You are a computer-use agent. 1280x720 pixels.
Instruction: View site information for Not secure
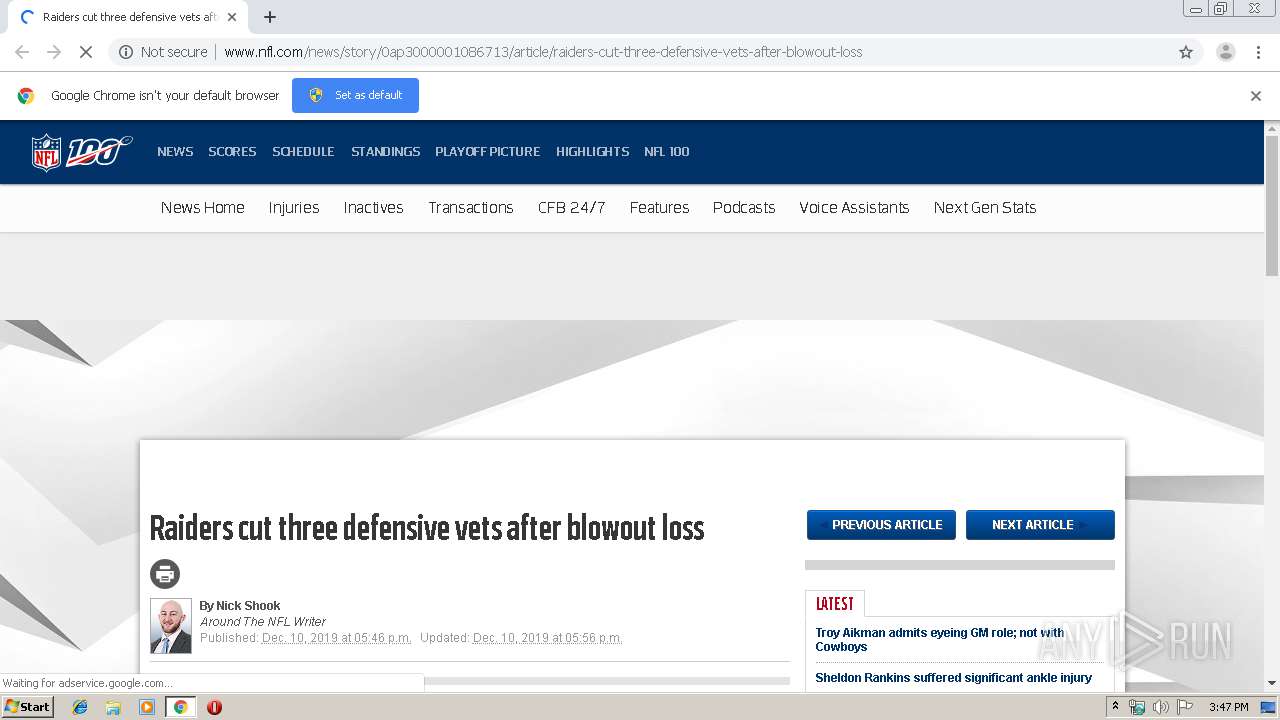(x=163, y=52)
